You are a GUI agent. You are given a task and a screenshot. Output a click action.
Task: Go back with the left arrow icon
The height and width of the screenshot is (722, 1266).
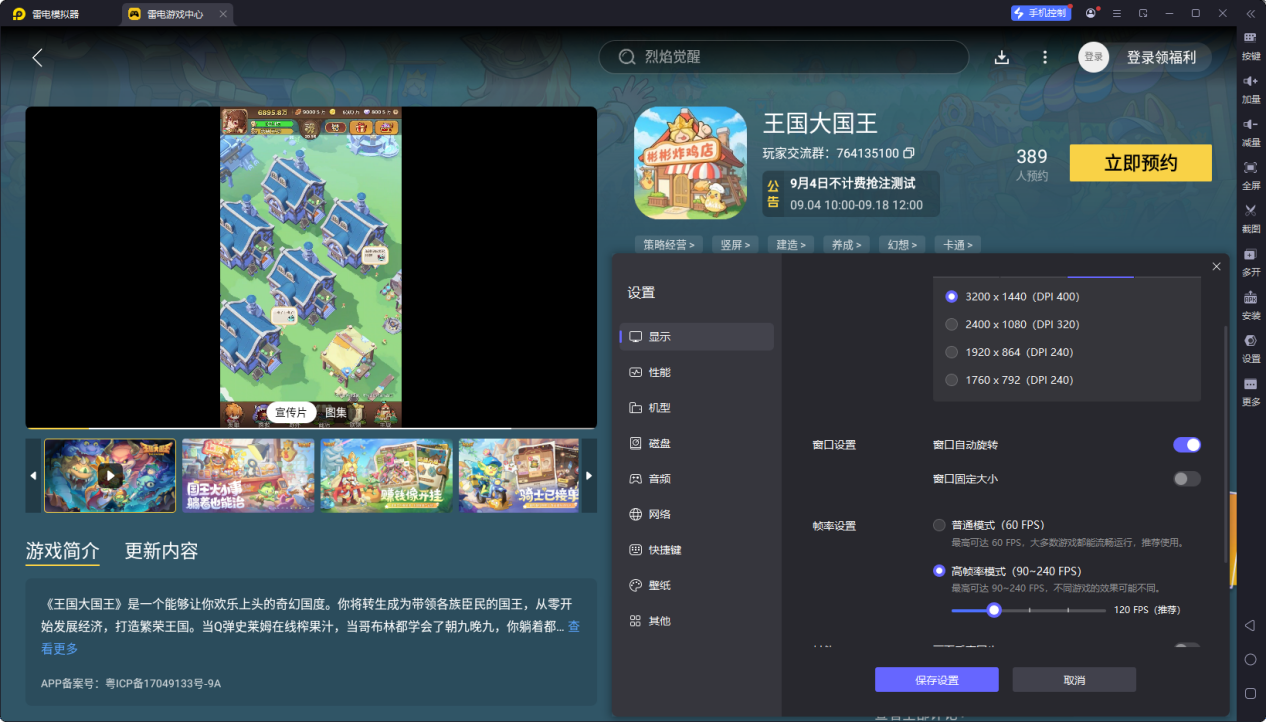pos(37,58)
